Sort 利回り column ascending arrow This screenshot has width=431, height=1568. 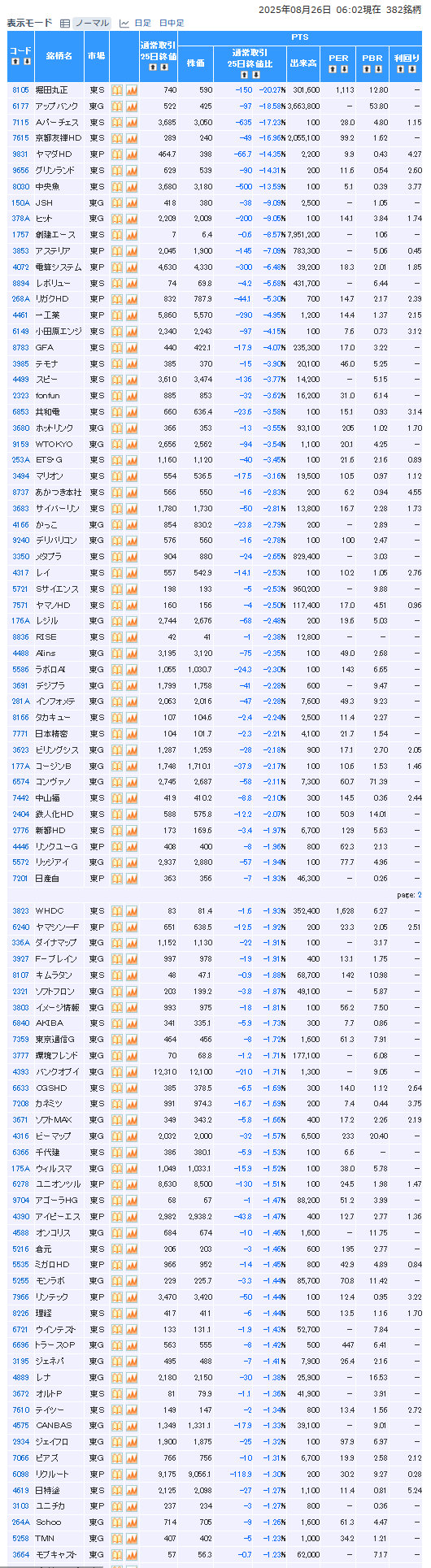(400, 69)
